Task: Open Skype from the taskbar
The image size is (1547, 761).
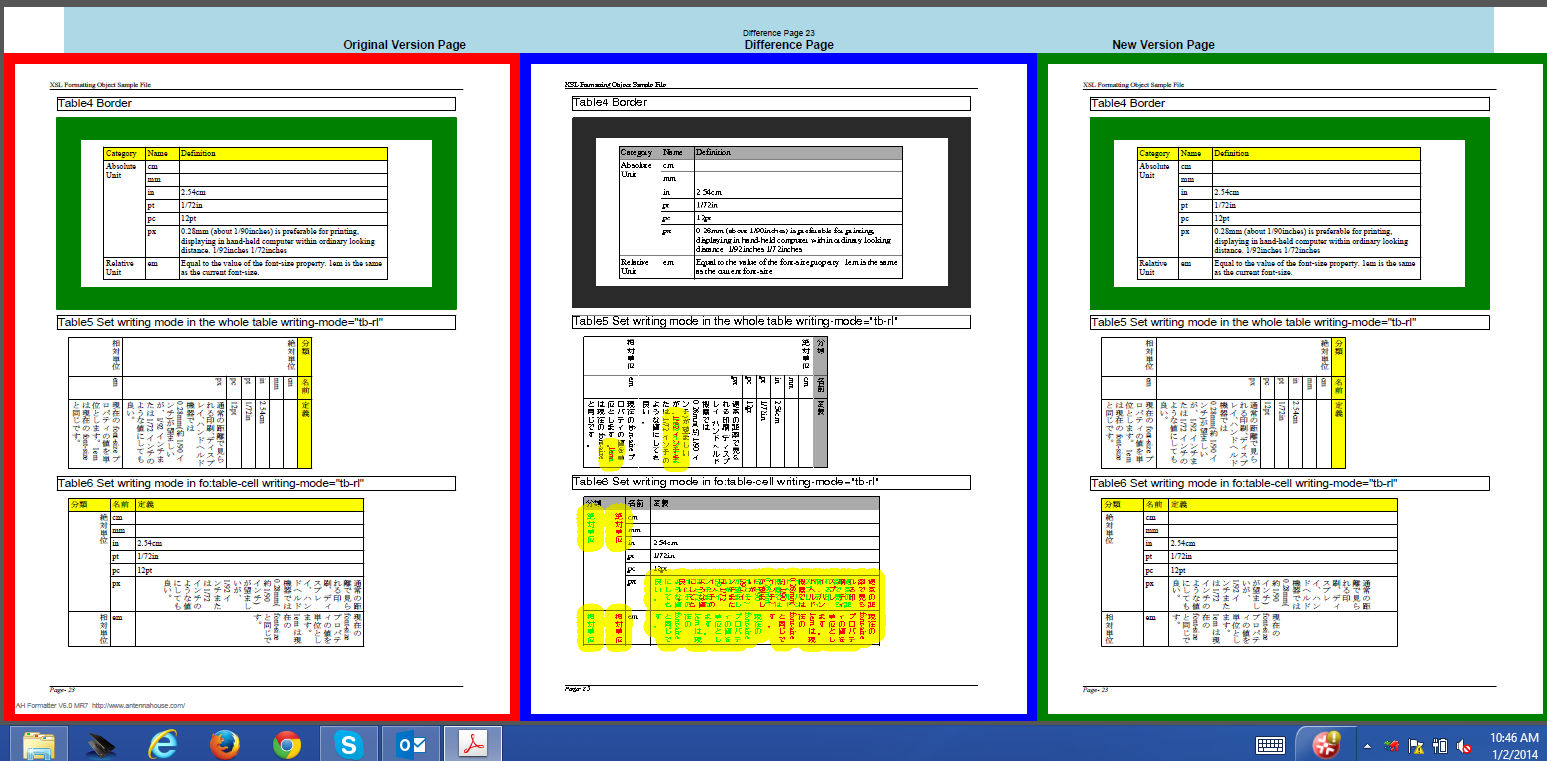Action: [349, 744]
